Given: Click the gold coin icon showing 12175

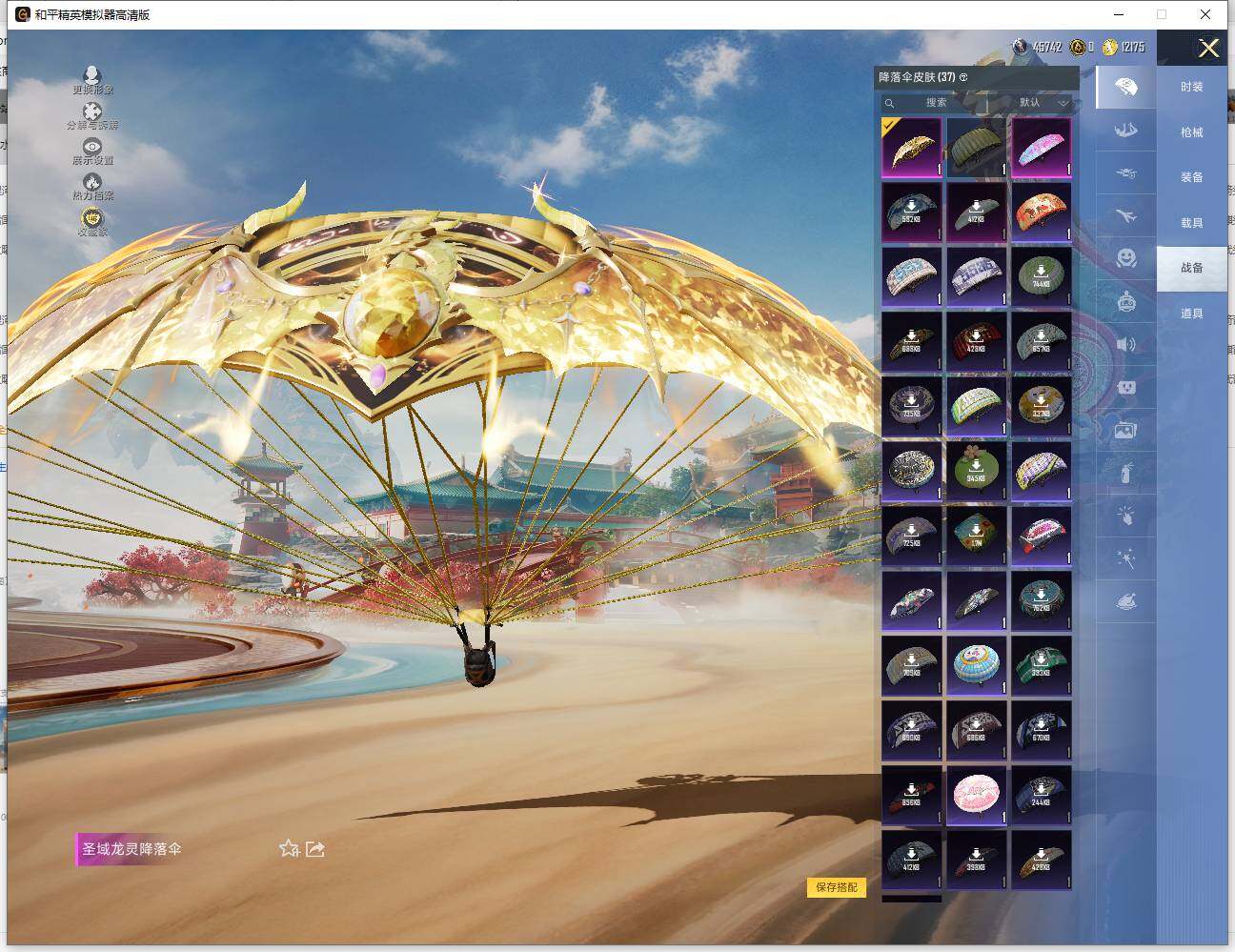Looking at the screenshot, I should click(1109, 47).
